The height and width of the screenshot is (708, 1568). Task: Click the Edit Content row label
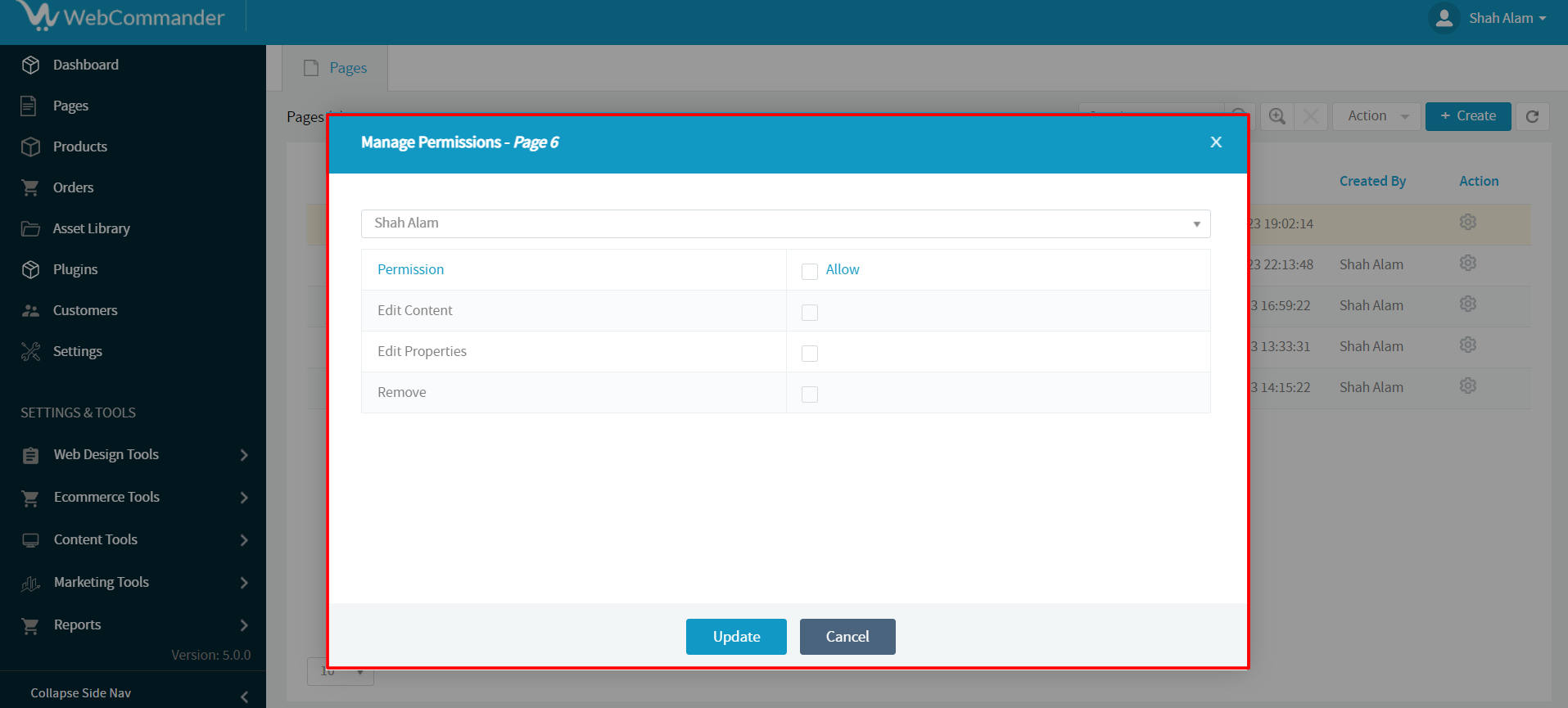point(414,310)
